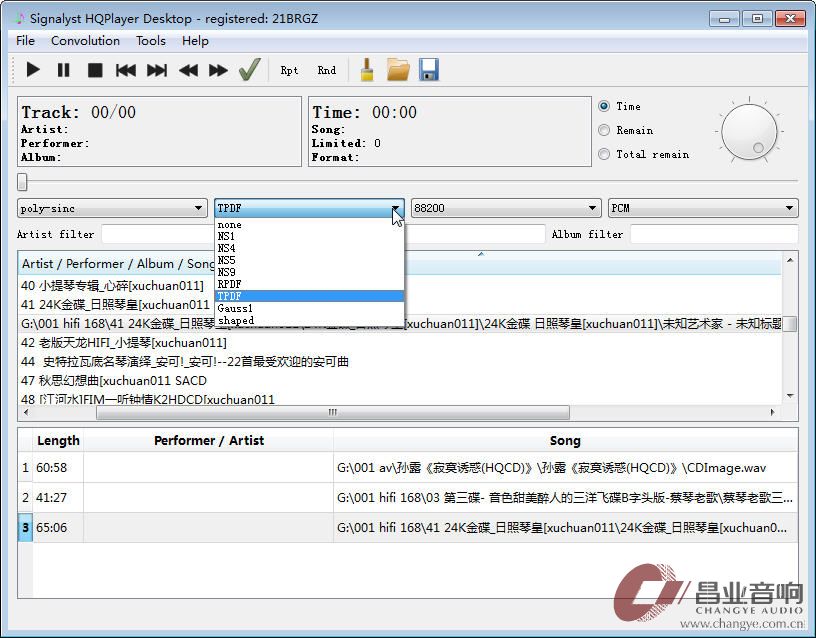Select playlist track 1 with length 60:58

409,468
